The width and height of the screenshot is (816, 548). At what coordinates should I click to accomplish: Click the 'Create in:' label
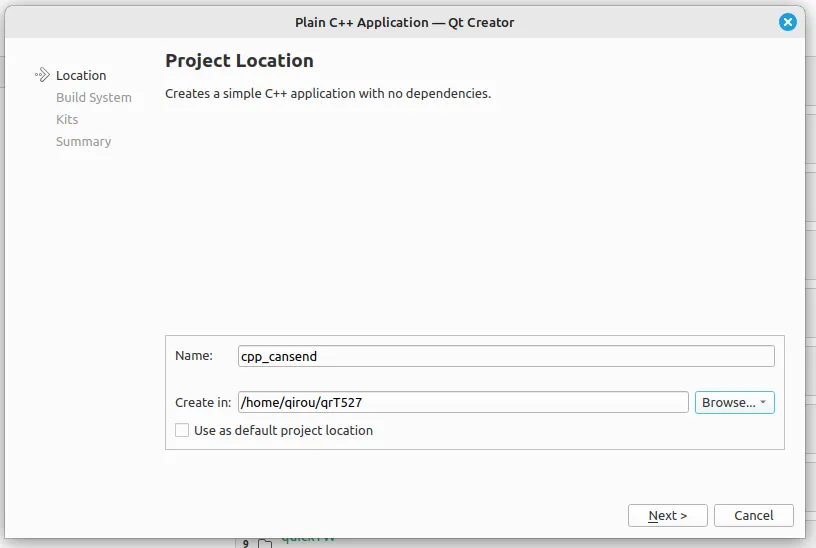tap(203, 402)
